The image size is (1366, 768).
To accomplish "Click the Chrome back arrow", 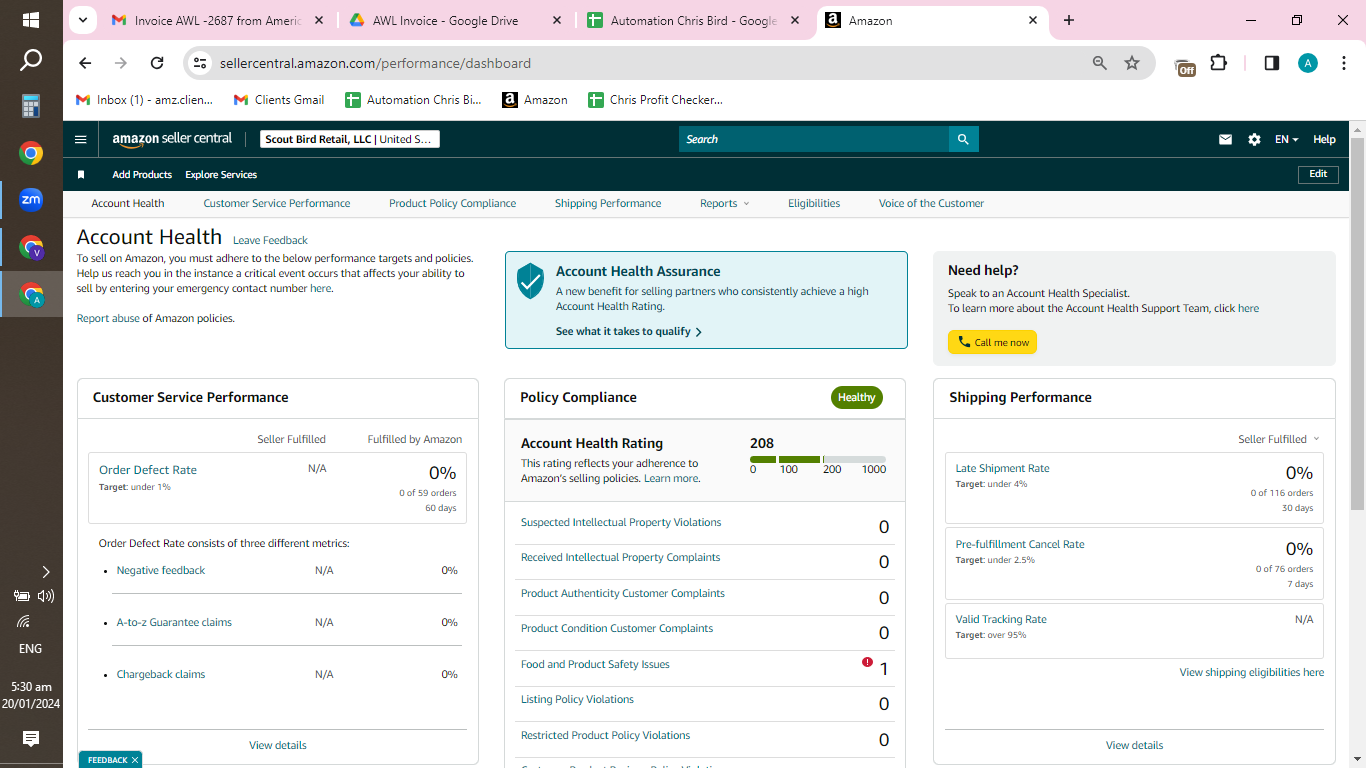I will [85, 63].
